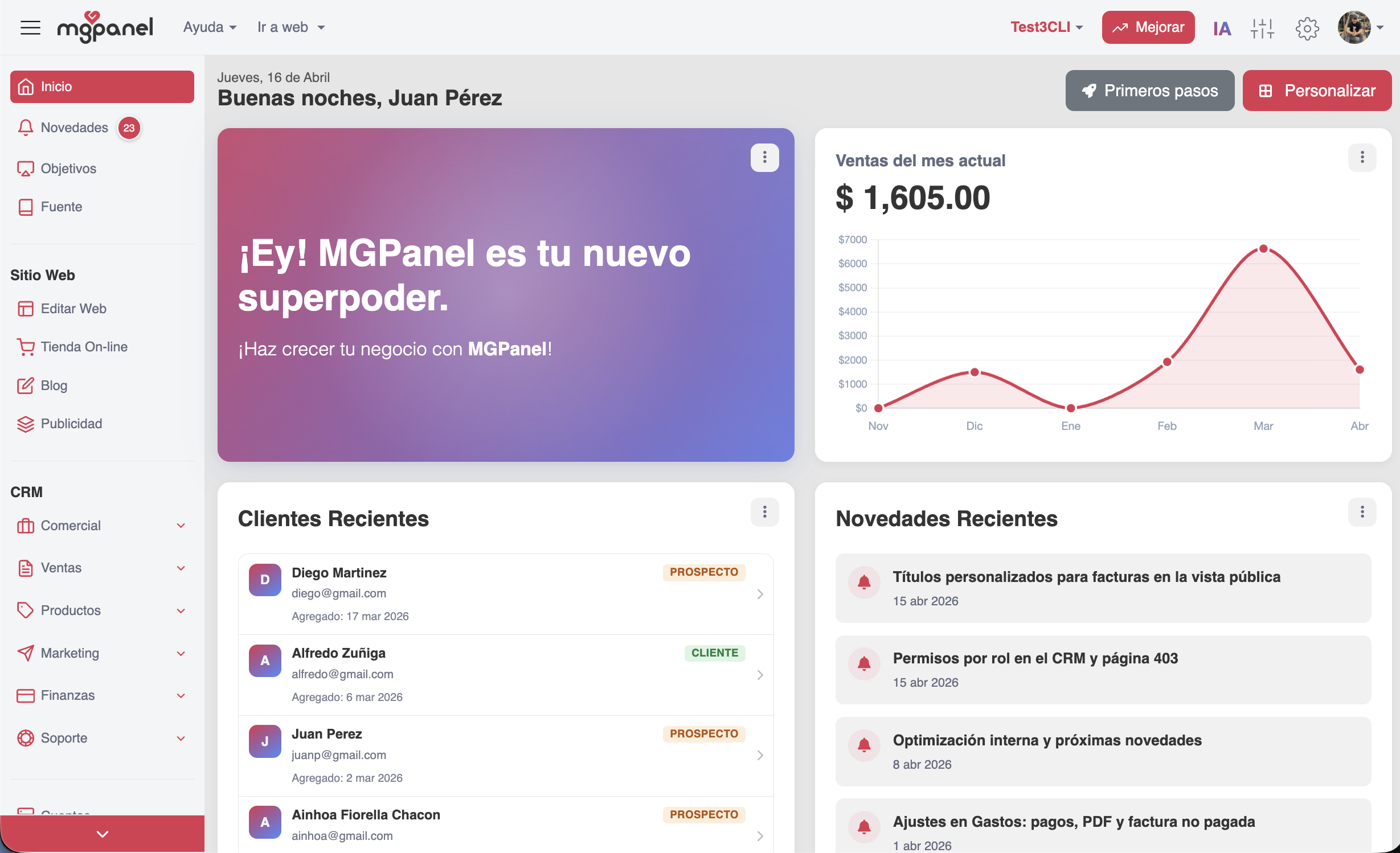Viewport: 1400px width, 853px height.
Task: Click the settings gear icon
Action: click(1307, 28)
